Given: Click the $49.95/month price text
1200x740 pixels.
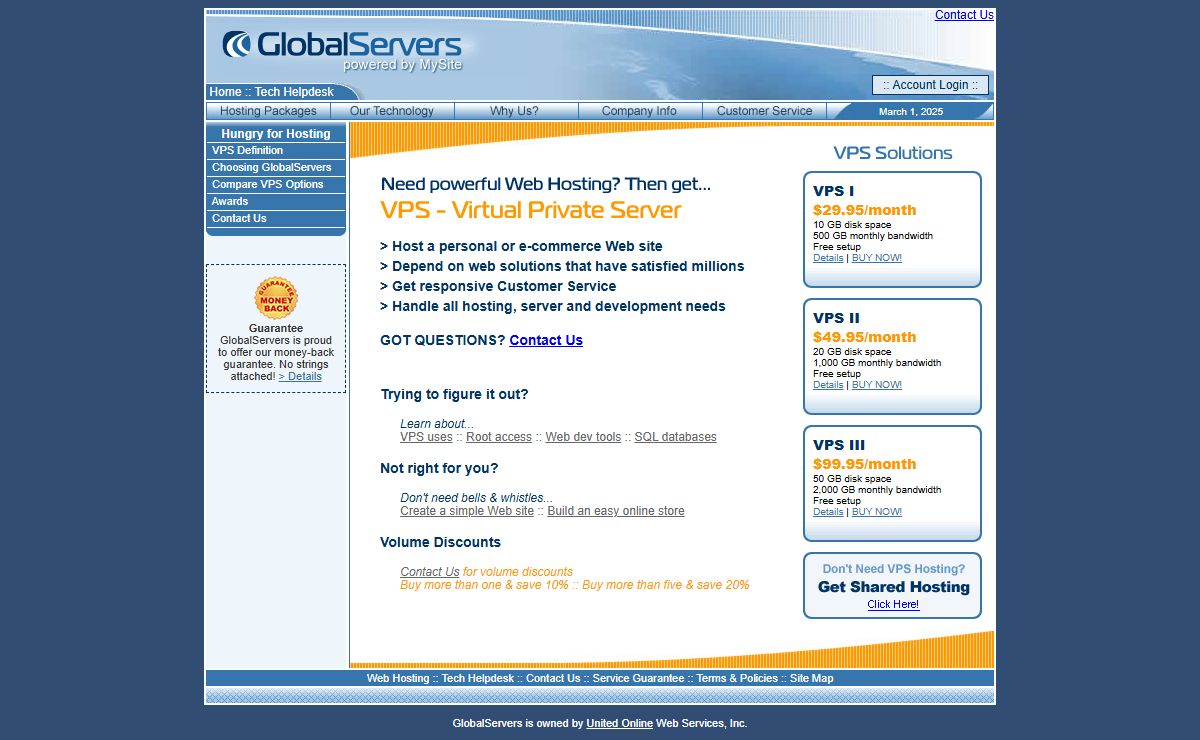Looking at the screenshot, I should pos(864,337).
